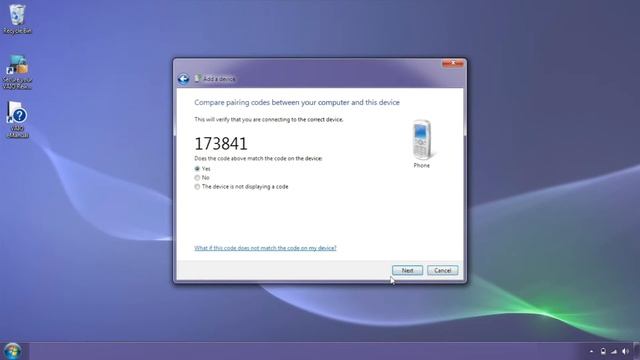Open the Windows Start menu orb
Screen dimensions: 640x360
pyautogui.click(x=12, y=351)
